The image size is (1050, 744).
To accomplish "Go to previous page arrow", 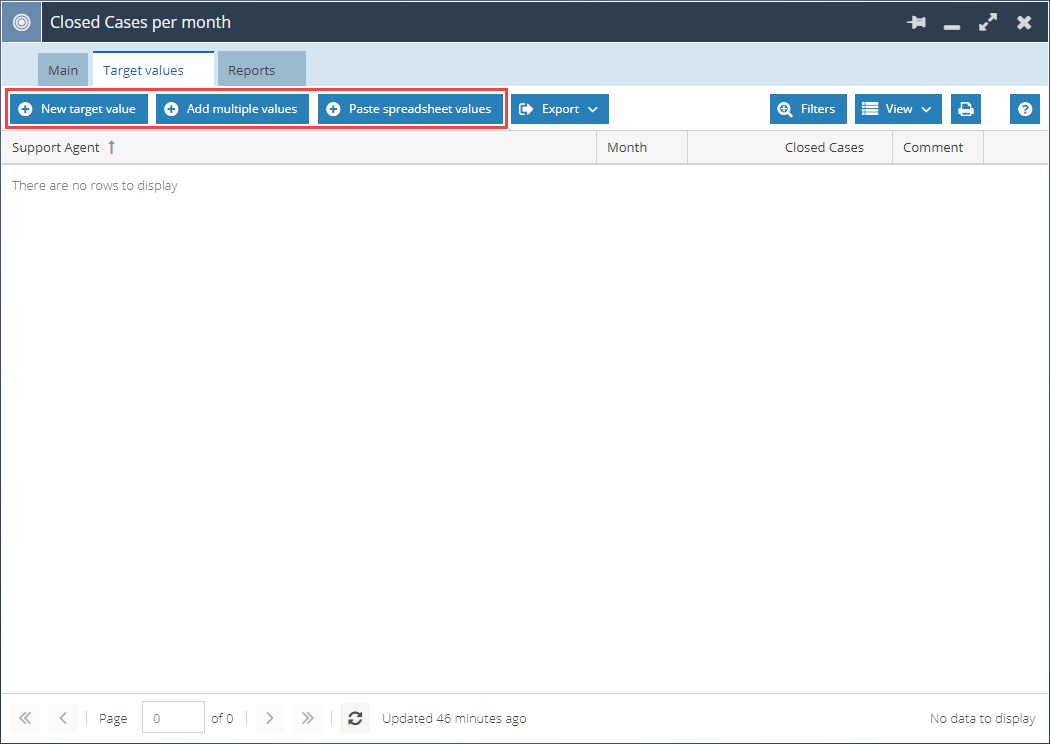I will [63, 718].
